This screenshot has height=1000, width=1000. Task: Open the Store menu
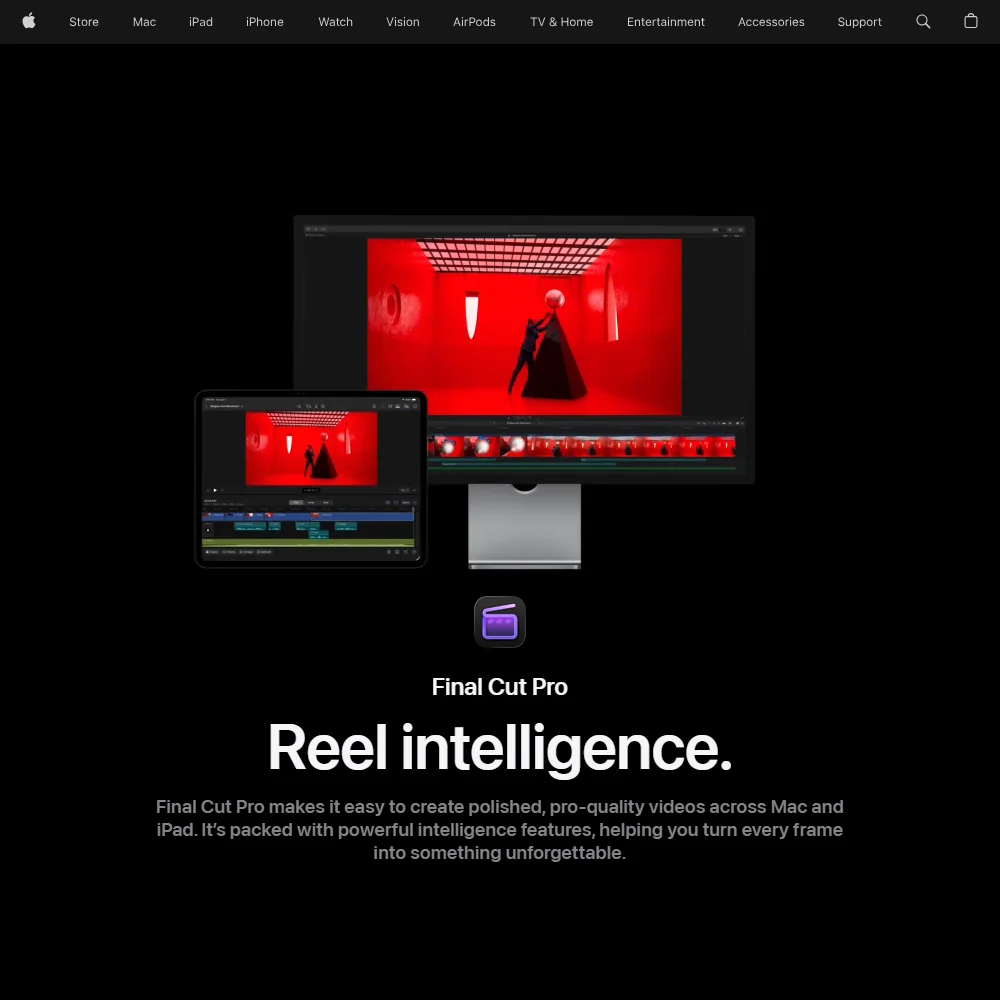coord(84,22)
